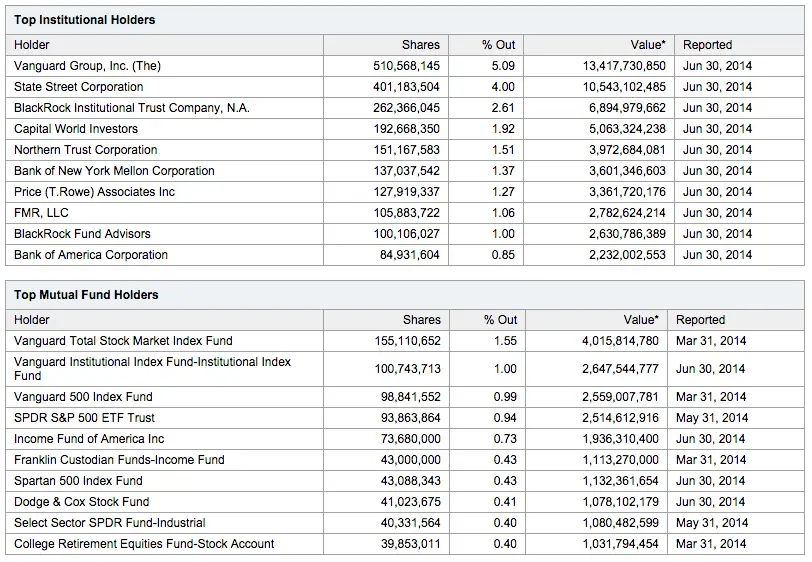Image resolution: width=812 pixels, height=562 pixels.
Task: Select the 'FMR, LLC' holder
Action: click(x=41, y=213)
